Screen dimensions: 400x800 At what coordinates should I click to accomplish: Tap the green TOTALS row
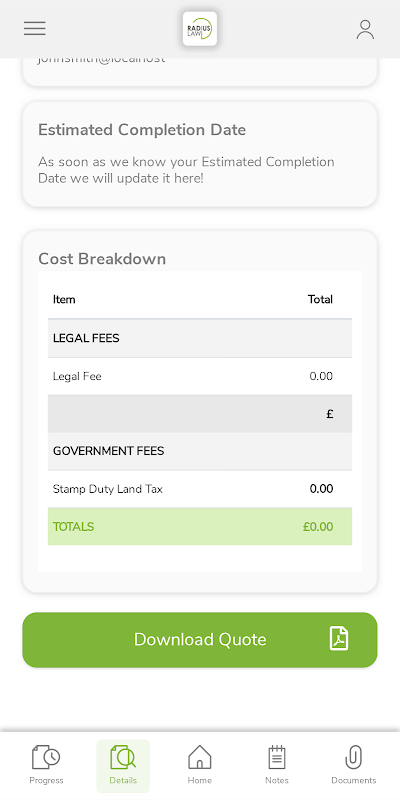(x=200, y=527)
